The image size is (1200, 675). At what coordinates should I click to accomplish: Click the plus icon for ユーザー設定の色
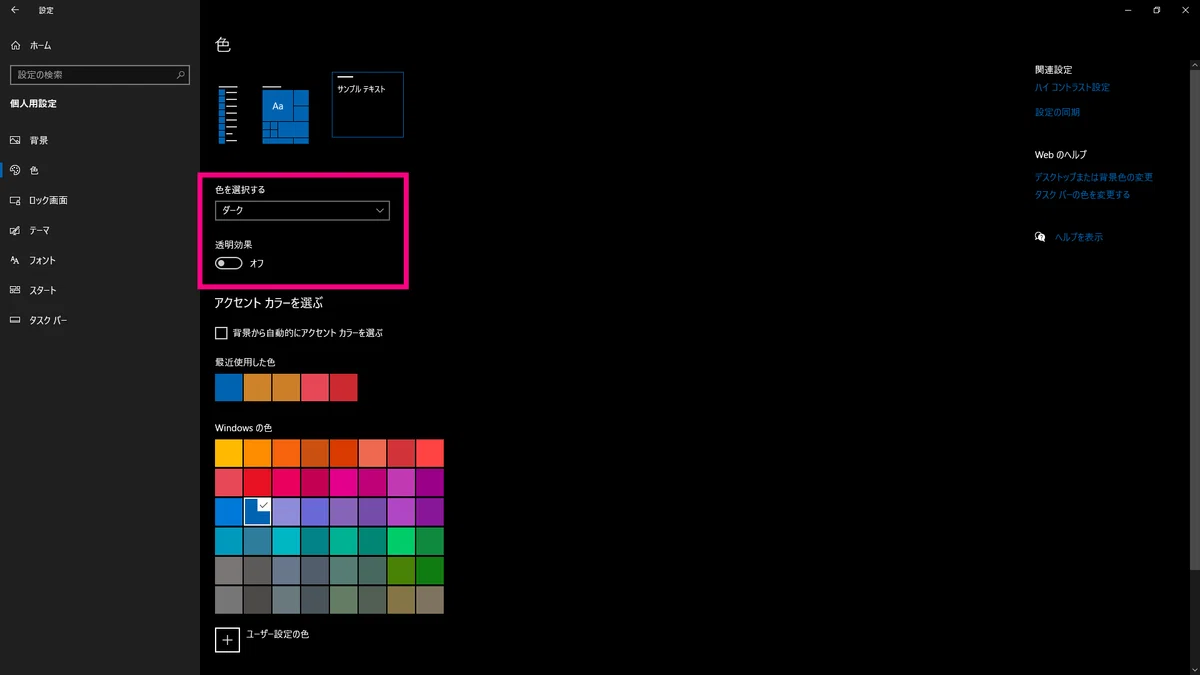(x=227, y=639)
